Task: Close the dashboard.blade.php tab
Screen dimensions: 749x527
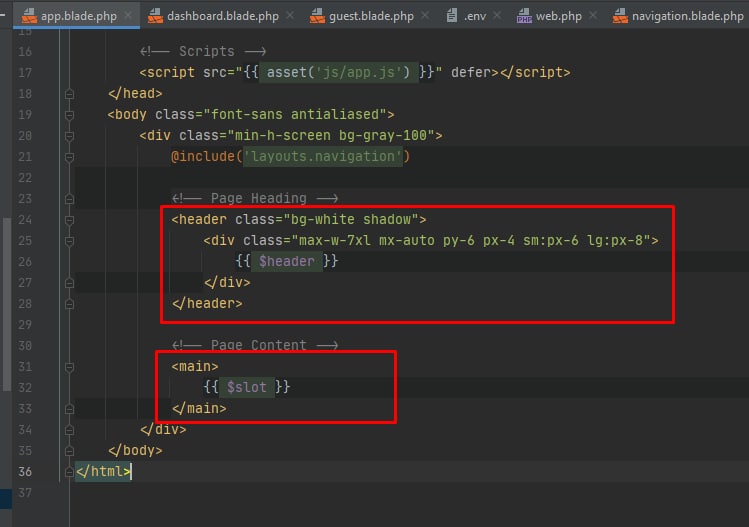Action: tap(290, 15)
